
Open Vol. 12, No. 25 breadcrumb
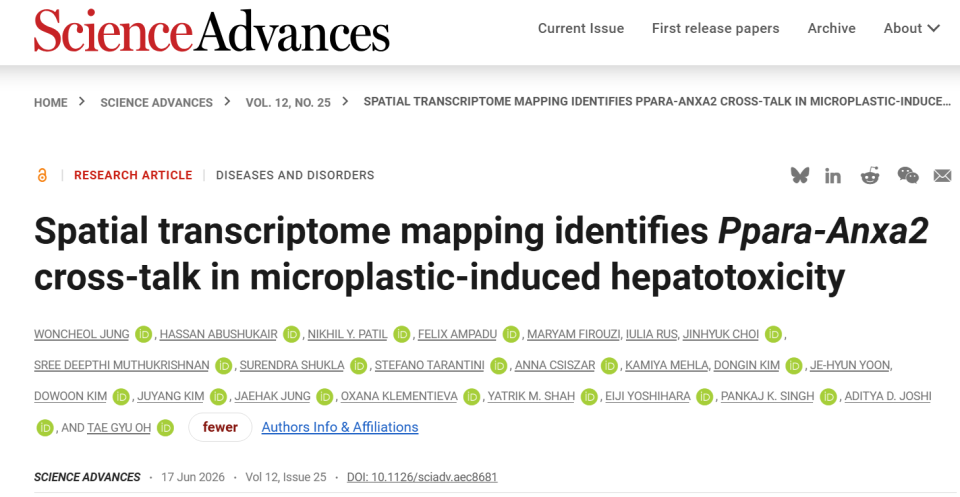pos(288,103)
